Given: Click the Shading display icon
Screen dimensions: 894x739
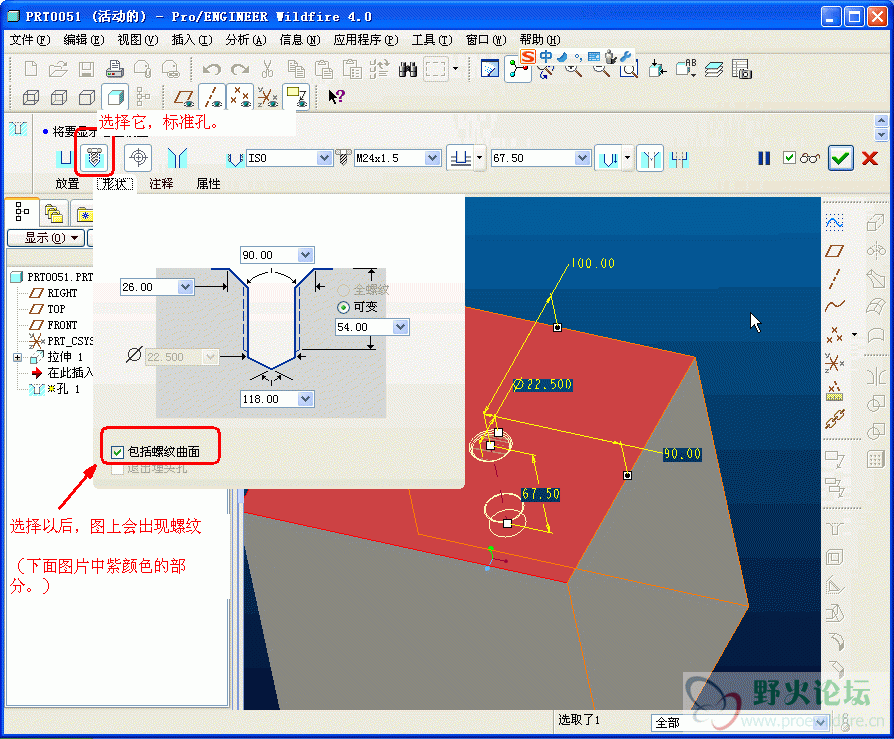Looking at the screenshot, I should [115, 97].
